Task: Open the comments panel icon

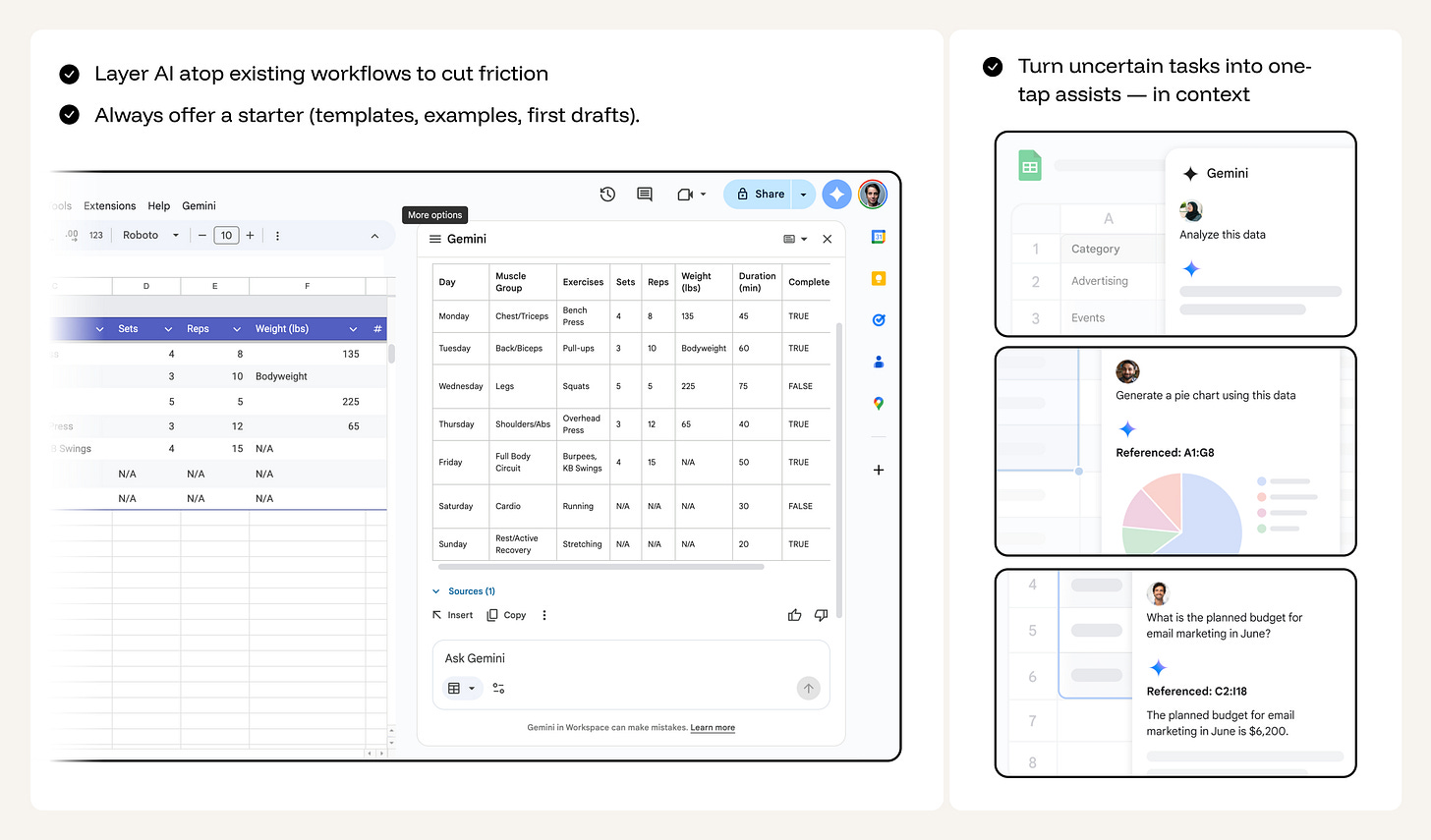Action: (644, 194)
